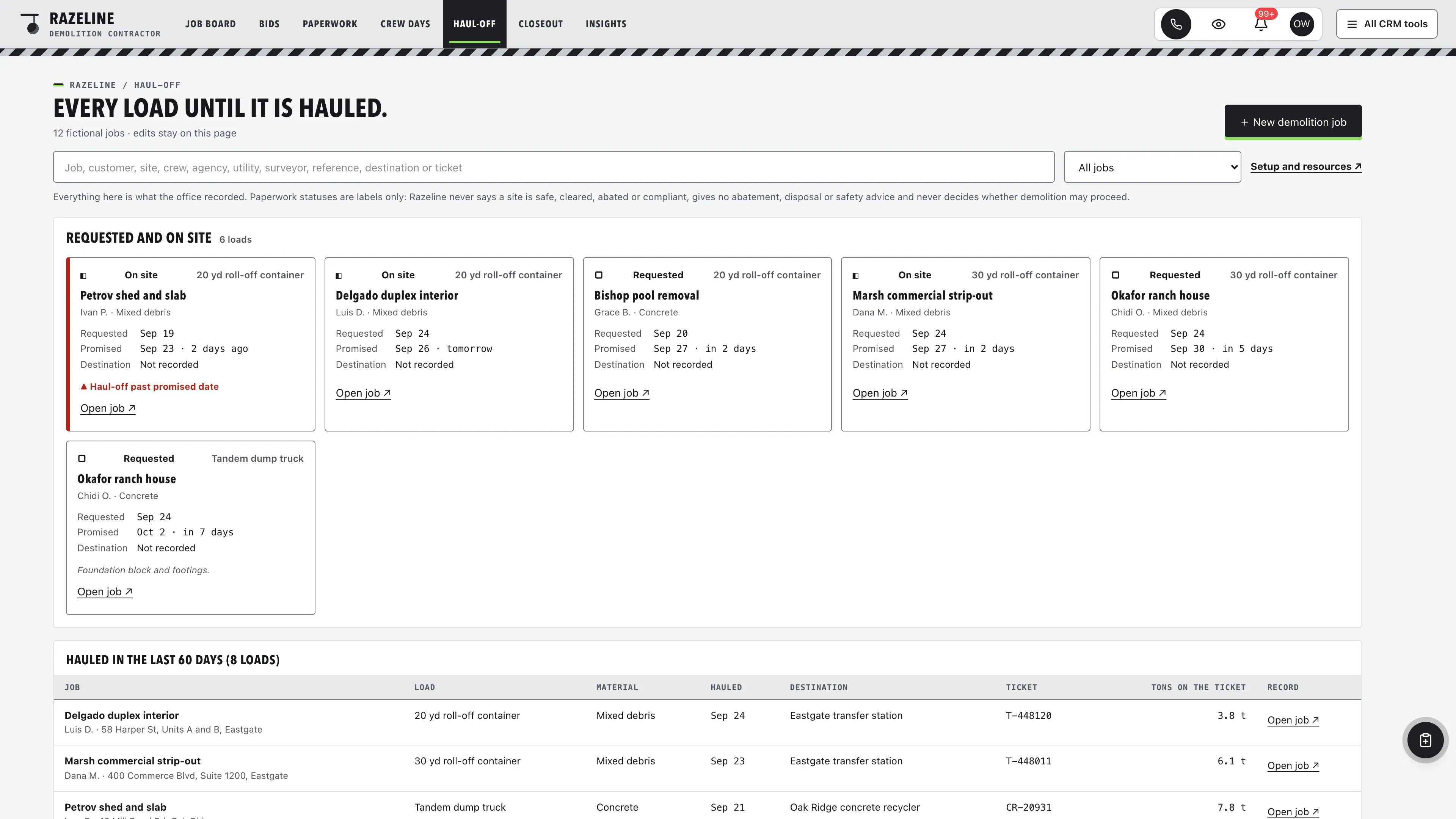
Task: Click the Destination column header
Action: [x=819, y=687]
